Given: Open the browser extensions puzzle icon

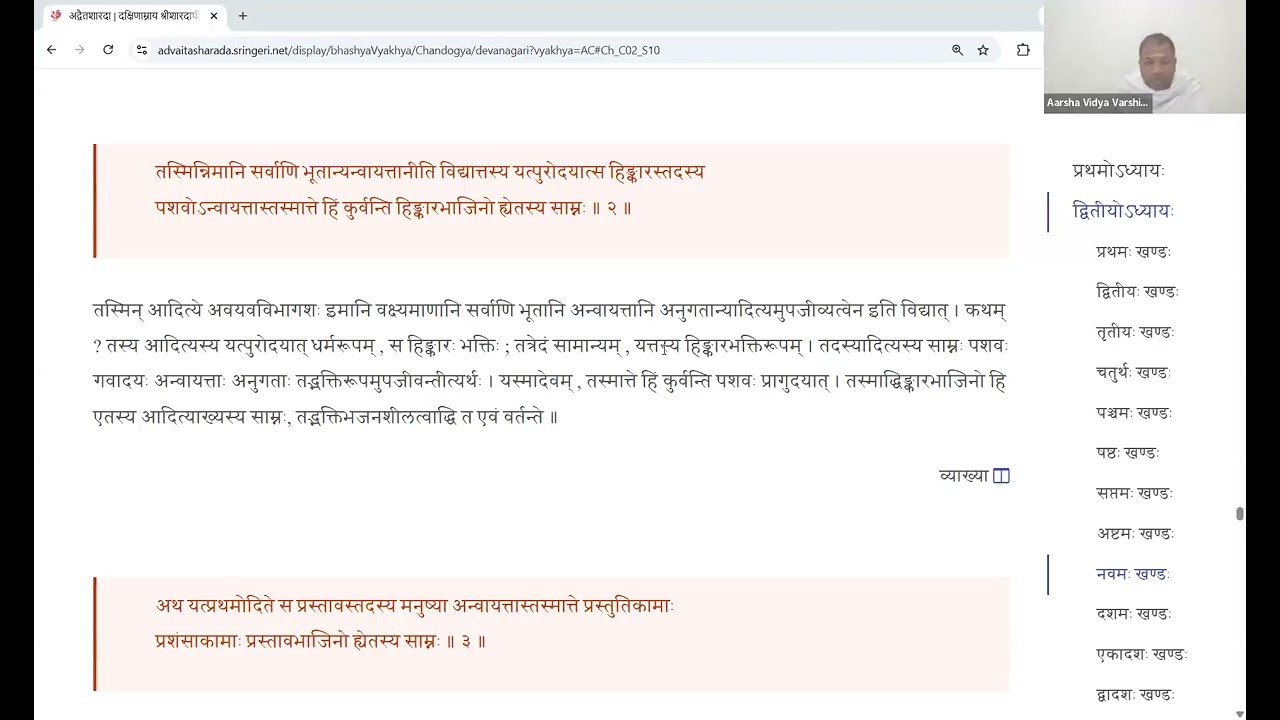Looking at the screenshot, I should [1023, 50].
